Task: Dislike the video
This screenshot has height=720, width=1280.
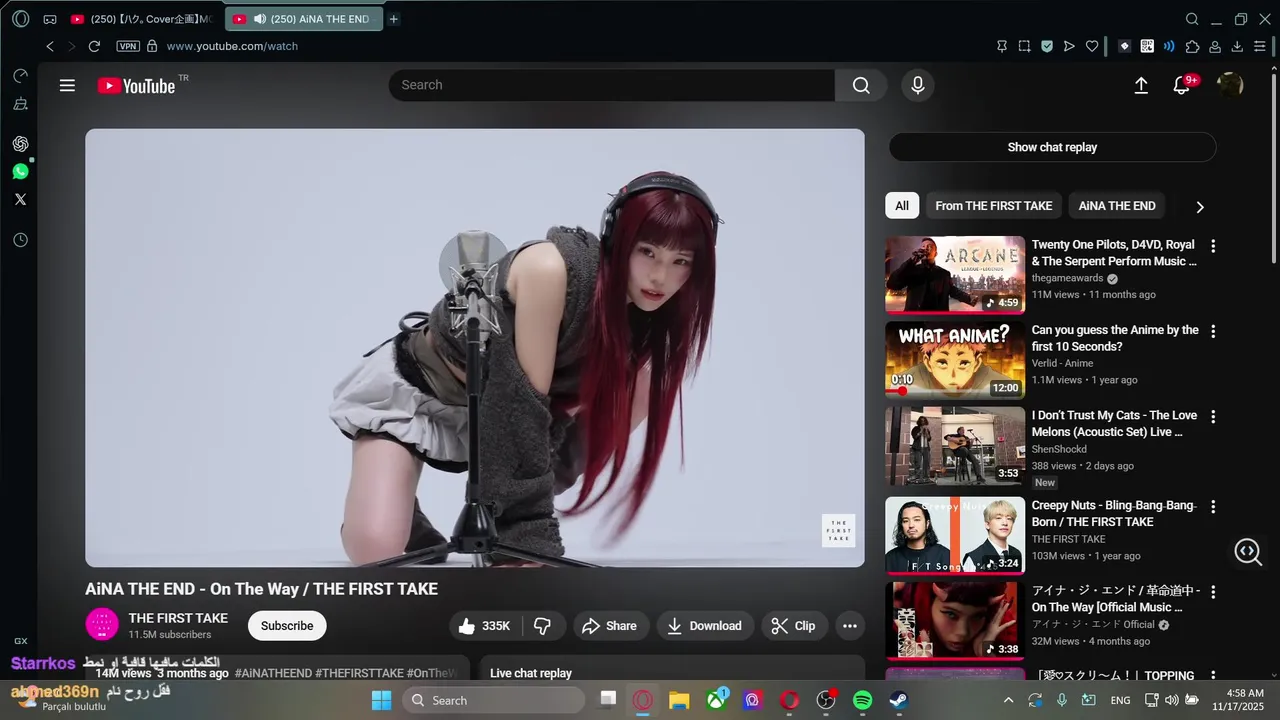Action: 543,626
